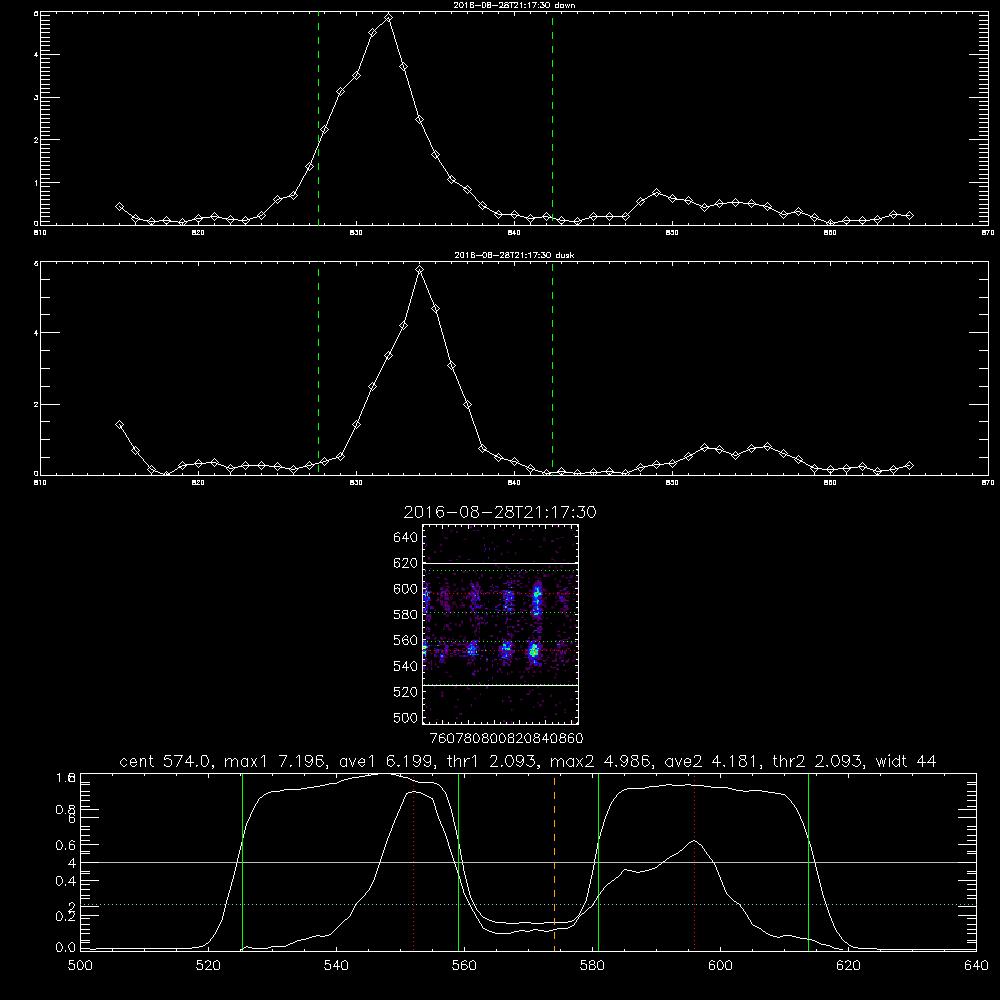Viewport: 1000px width, 1000px height.
Task: Click the 0.0 label on the bottom plot y-axis
Action: (x=66, y=948)
